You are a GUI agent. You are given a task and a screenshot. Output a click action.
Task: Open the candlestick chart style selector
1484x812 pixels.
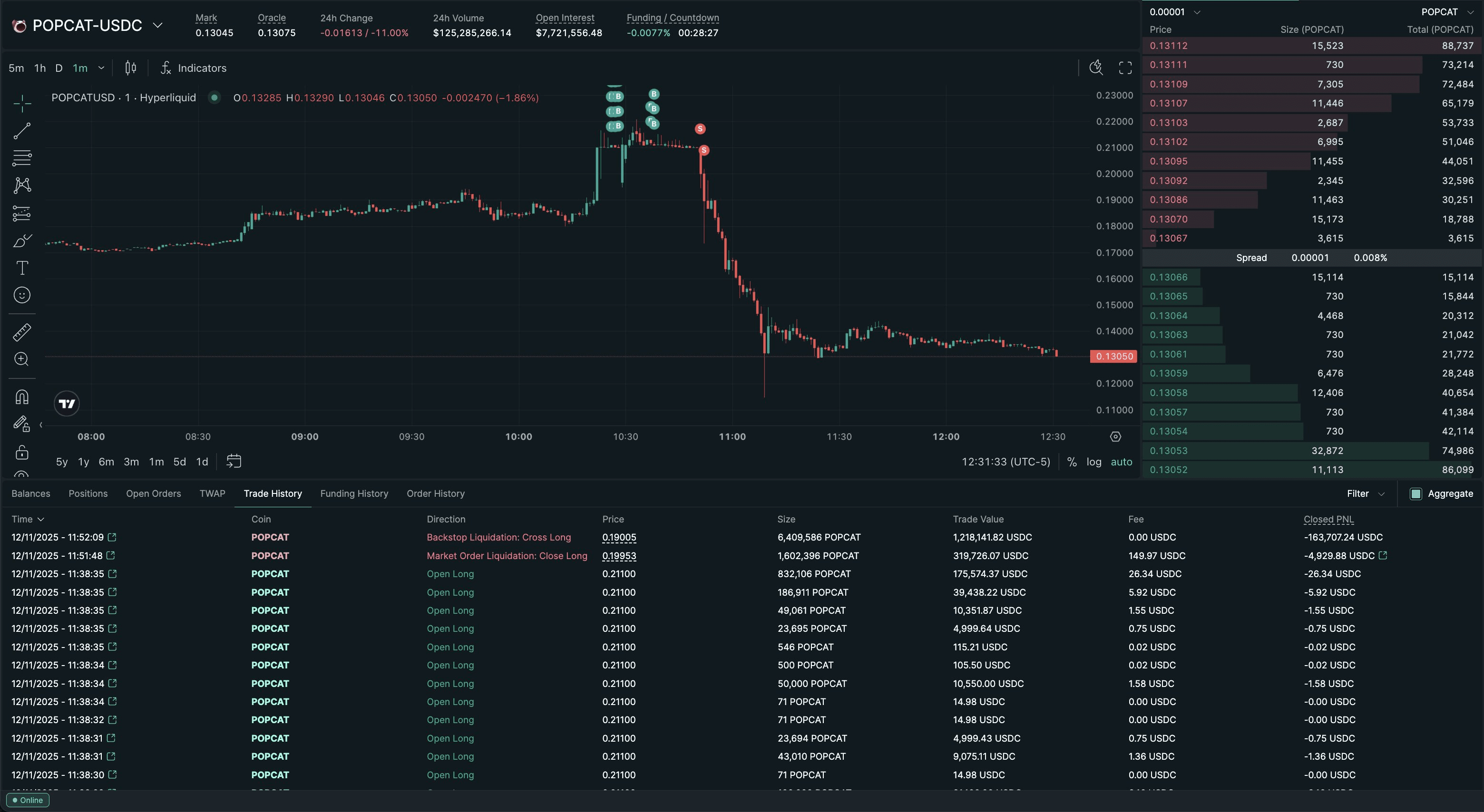click(x=131, y=68)
